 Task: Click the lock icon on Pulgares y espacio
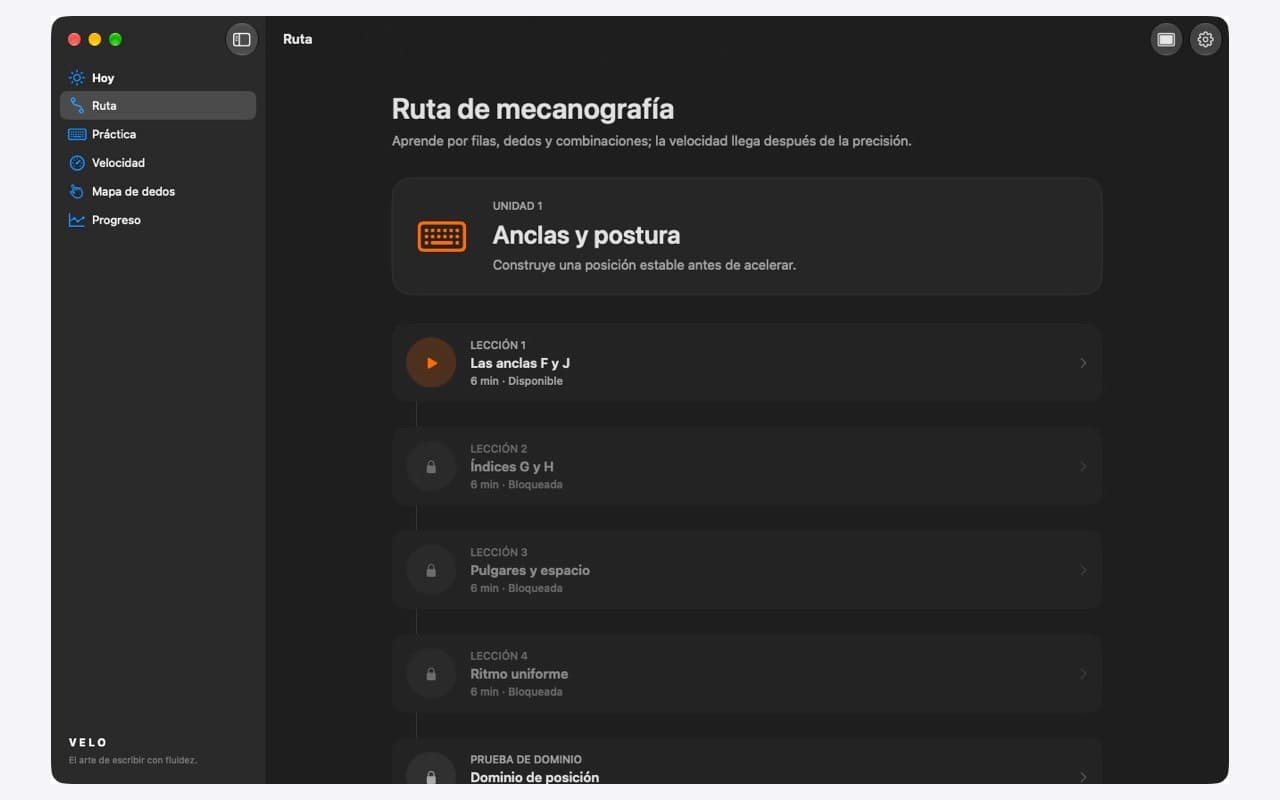coord(431,570)
